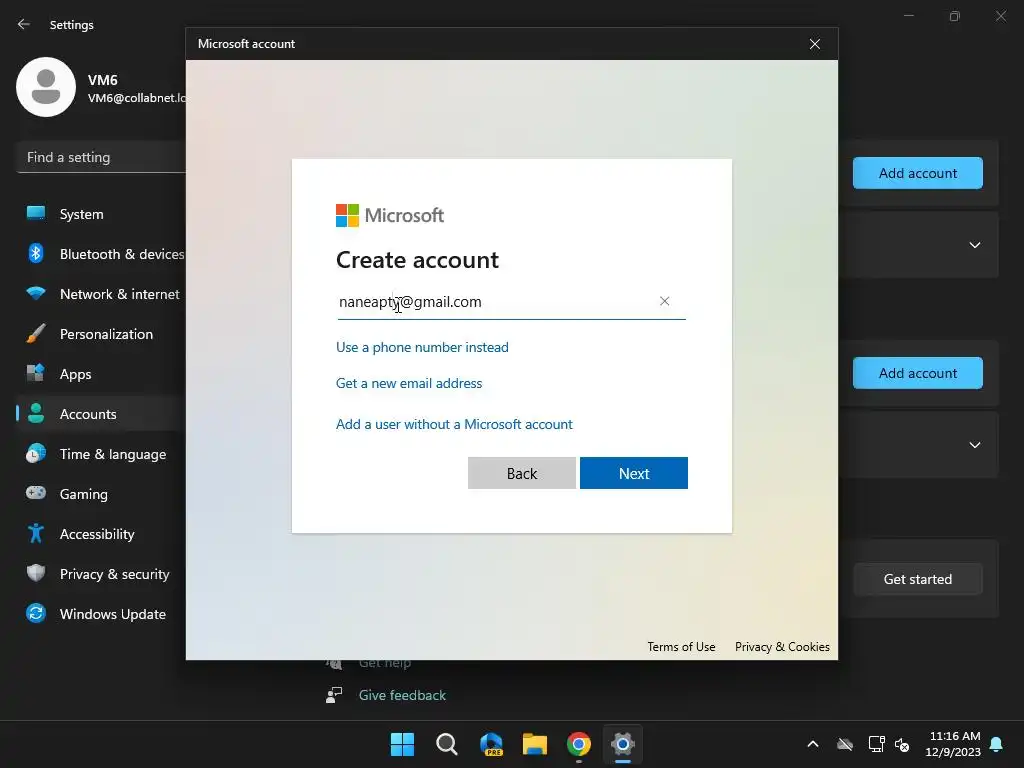Viewport: 1024px width, 768px height.
Task: Launch Microsoft Edge Preview from taskbar
Action: click(491, 744)
